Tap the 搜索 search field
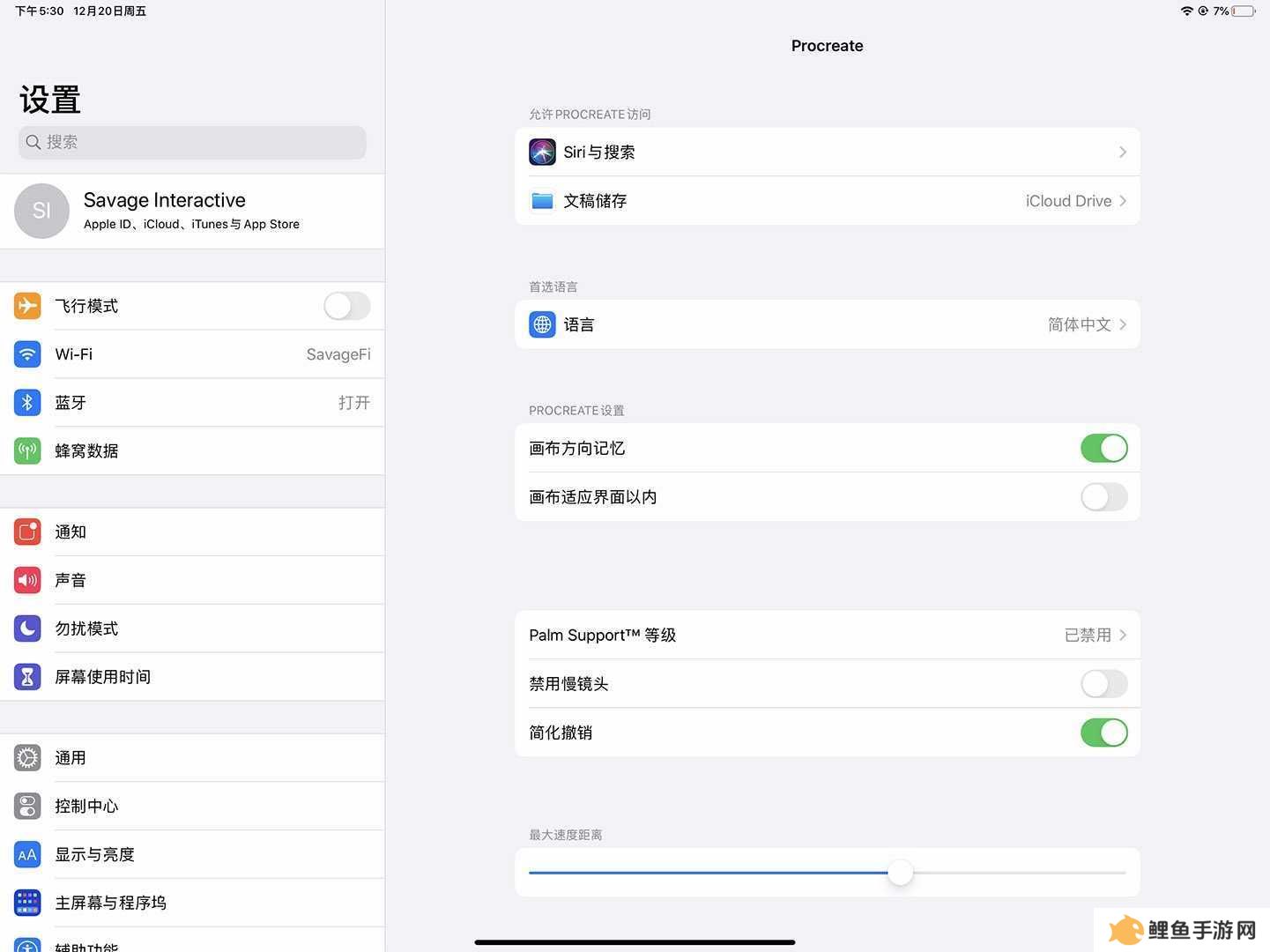The height and width of the screenshot is (952, 1270). click(192, 143)
